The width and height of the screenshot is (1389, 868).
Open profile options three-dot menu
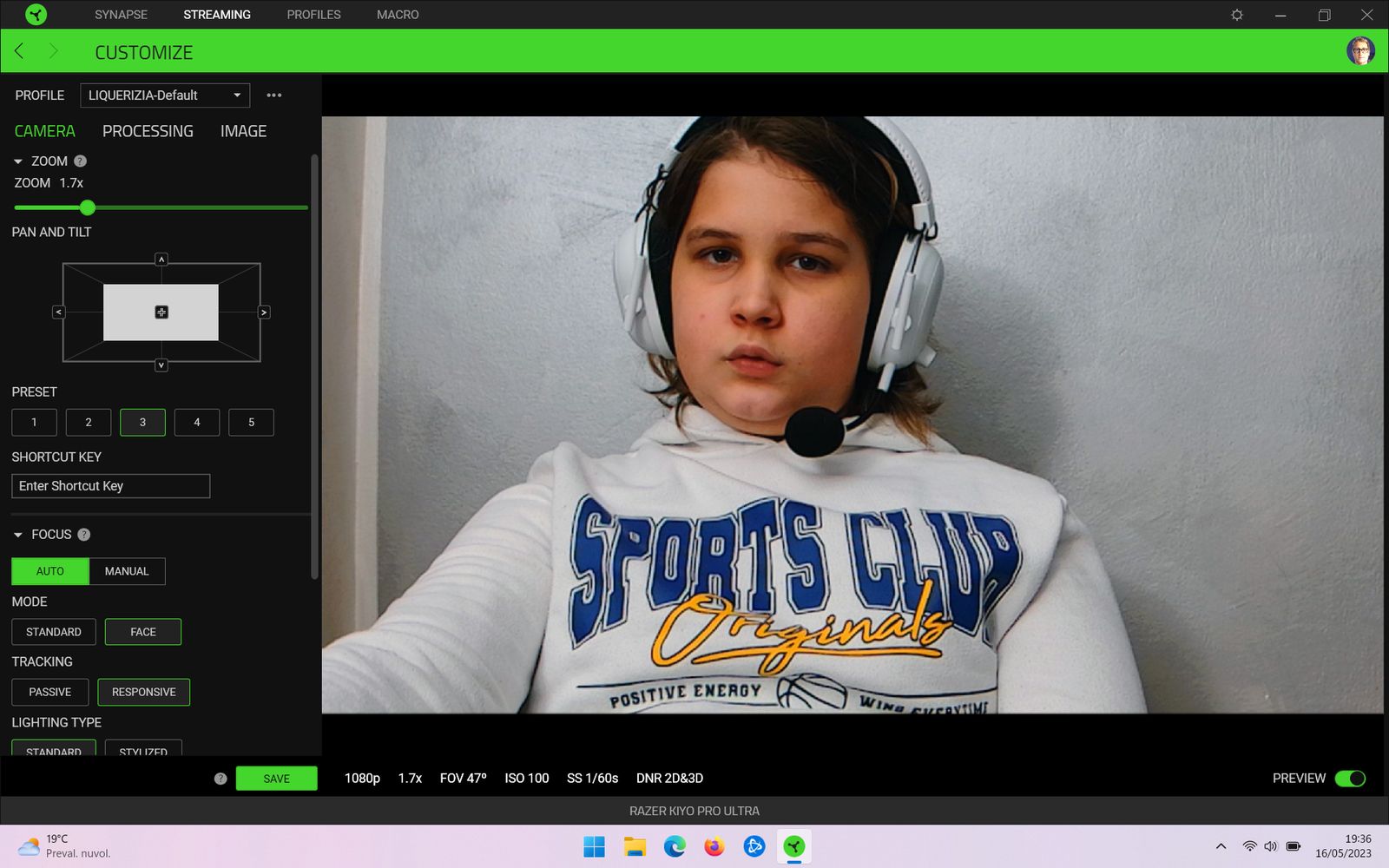274,95
